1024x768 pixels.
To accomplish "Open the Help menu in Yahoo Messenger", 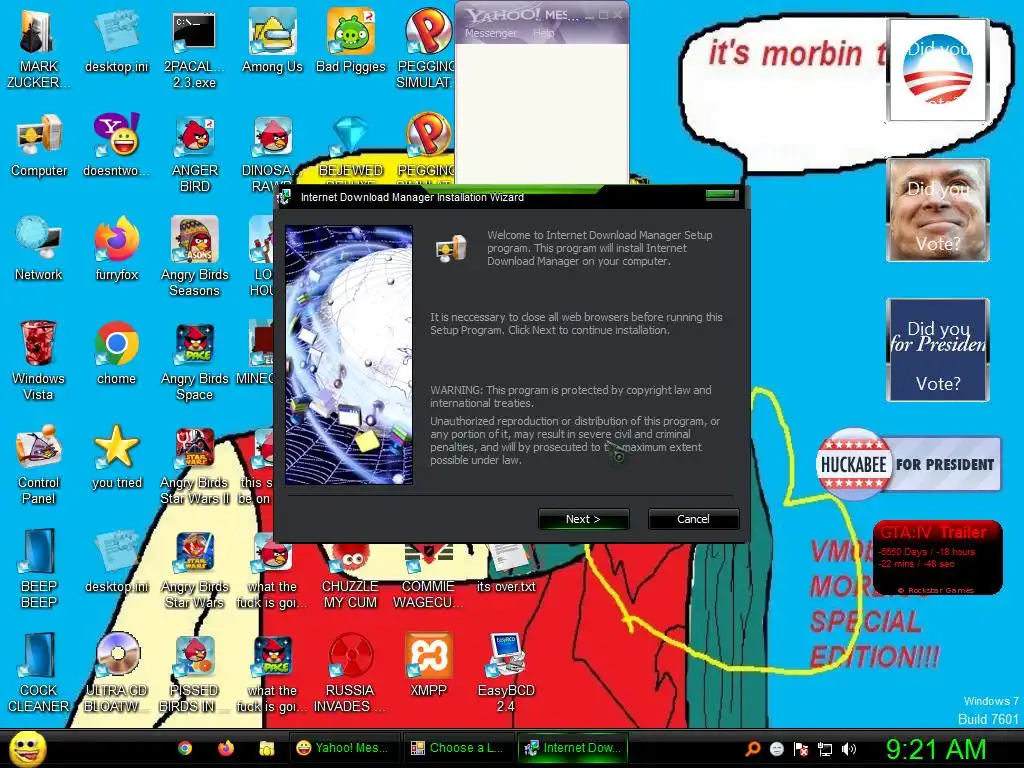I will [x=543, y=33].
